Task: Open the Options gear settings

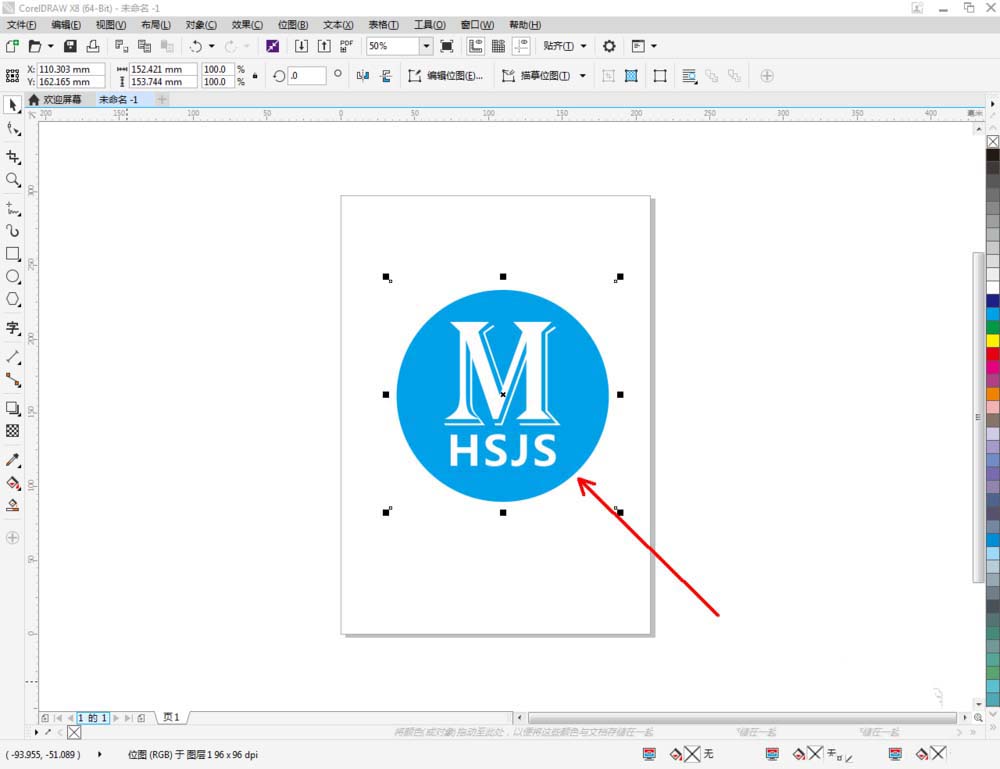Action: click(609, 46)
